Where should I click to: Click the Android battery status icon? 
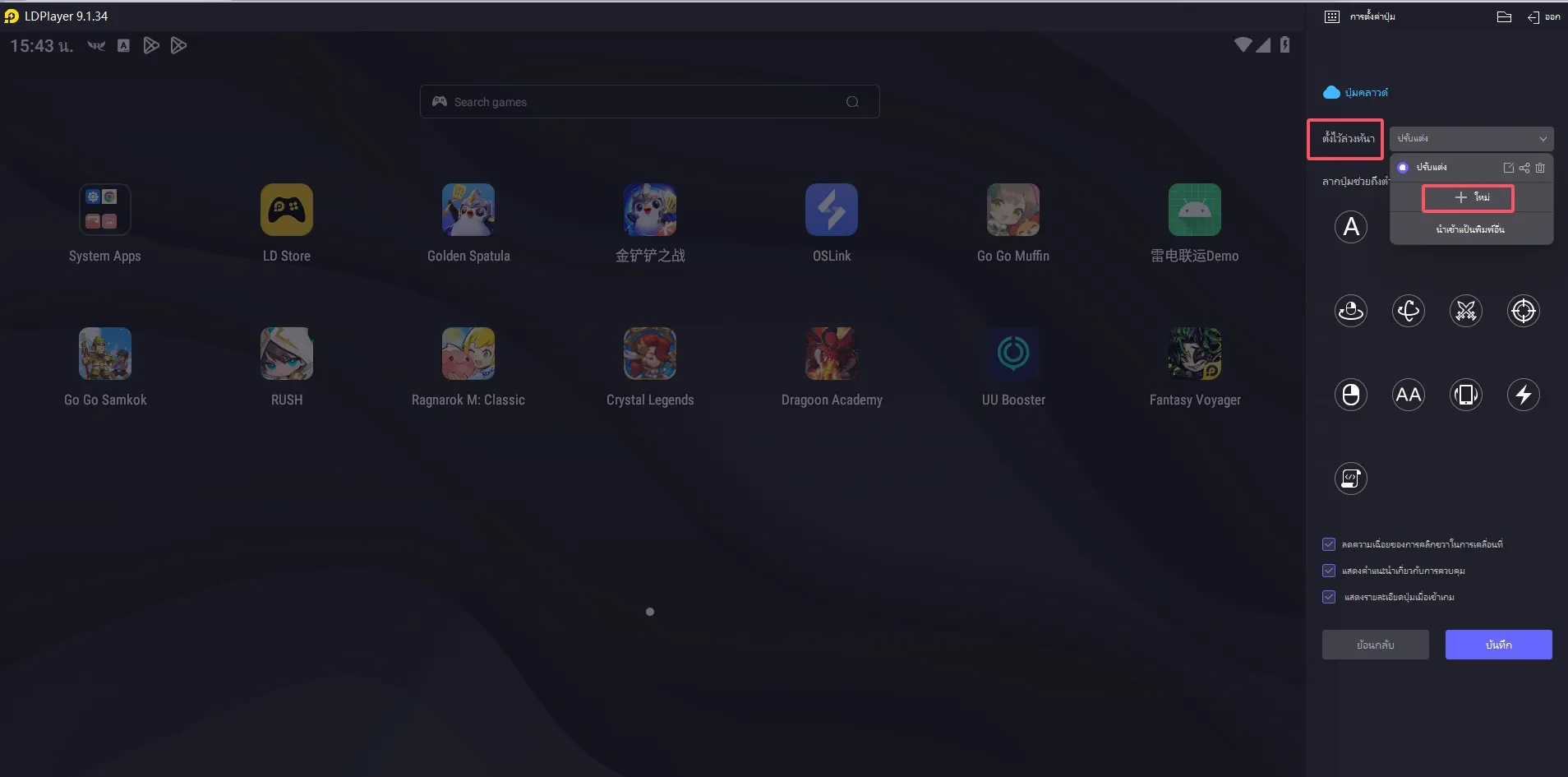(x=1285, y=44)
